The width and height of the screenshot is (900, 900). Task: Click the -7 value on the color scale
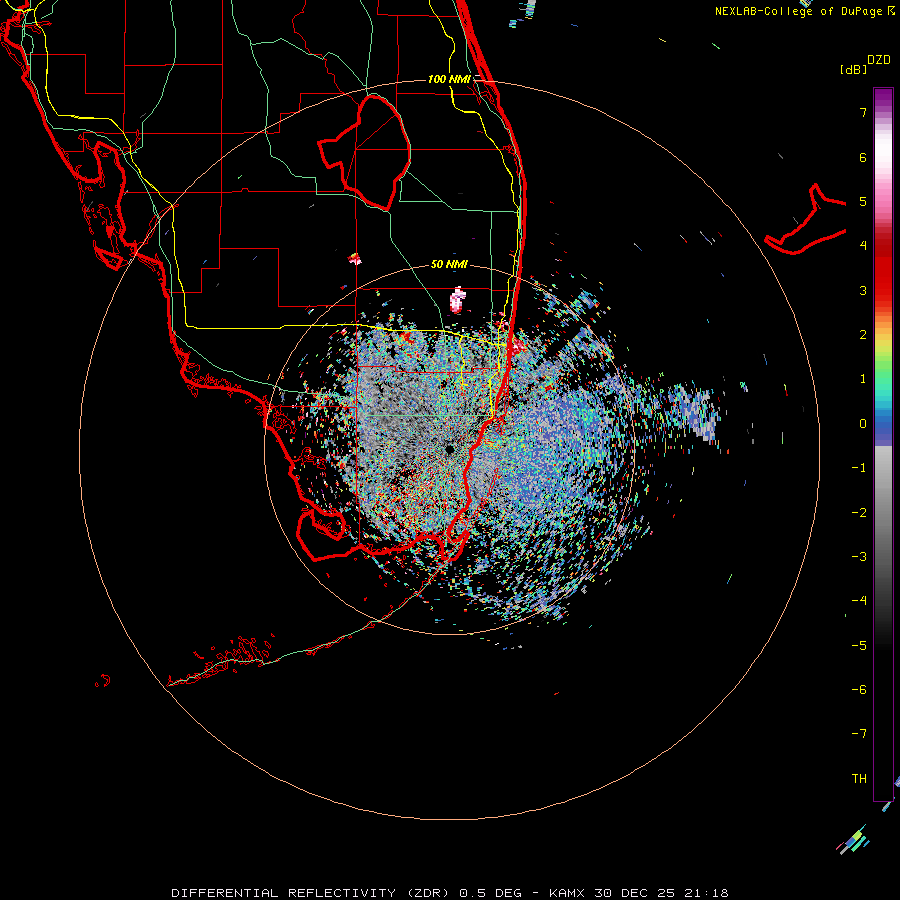pyautogui.click(x=859, y=734)
